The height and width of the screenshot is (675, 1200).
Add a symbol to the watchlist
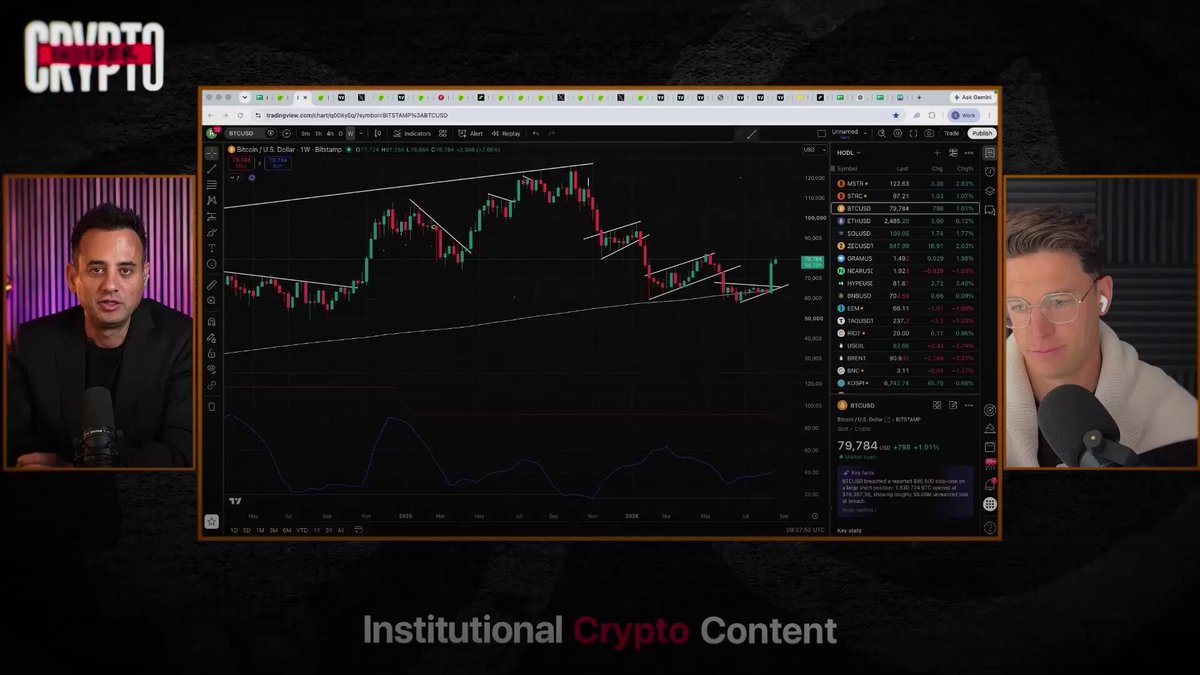pos(937,153)
